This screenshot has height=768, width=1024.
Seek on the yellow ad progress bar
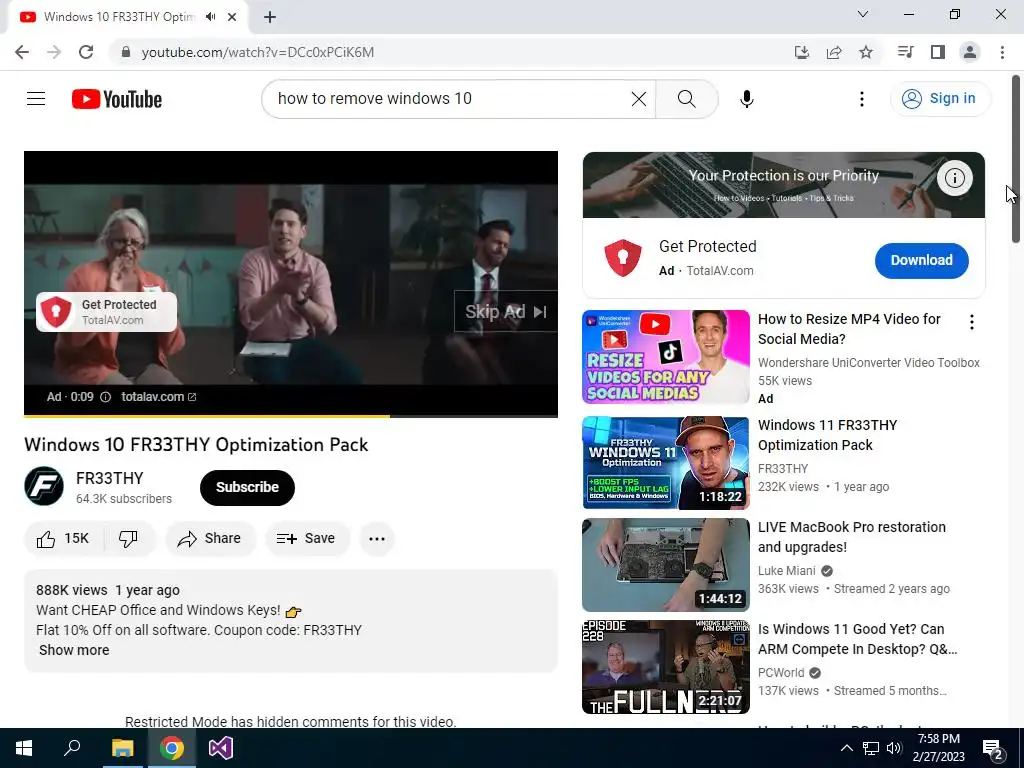(x=291, y=415)
